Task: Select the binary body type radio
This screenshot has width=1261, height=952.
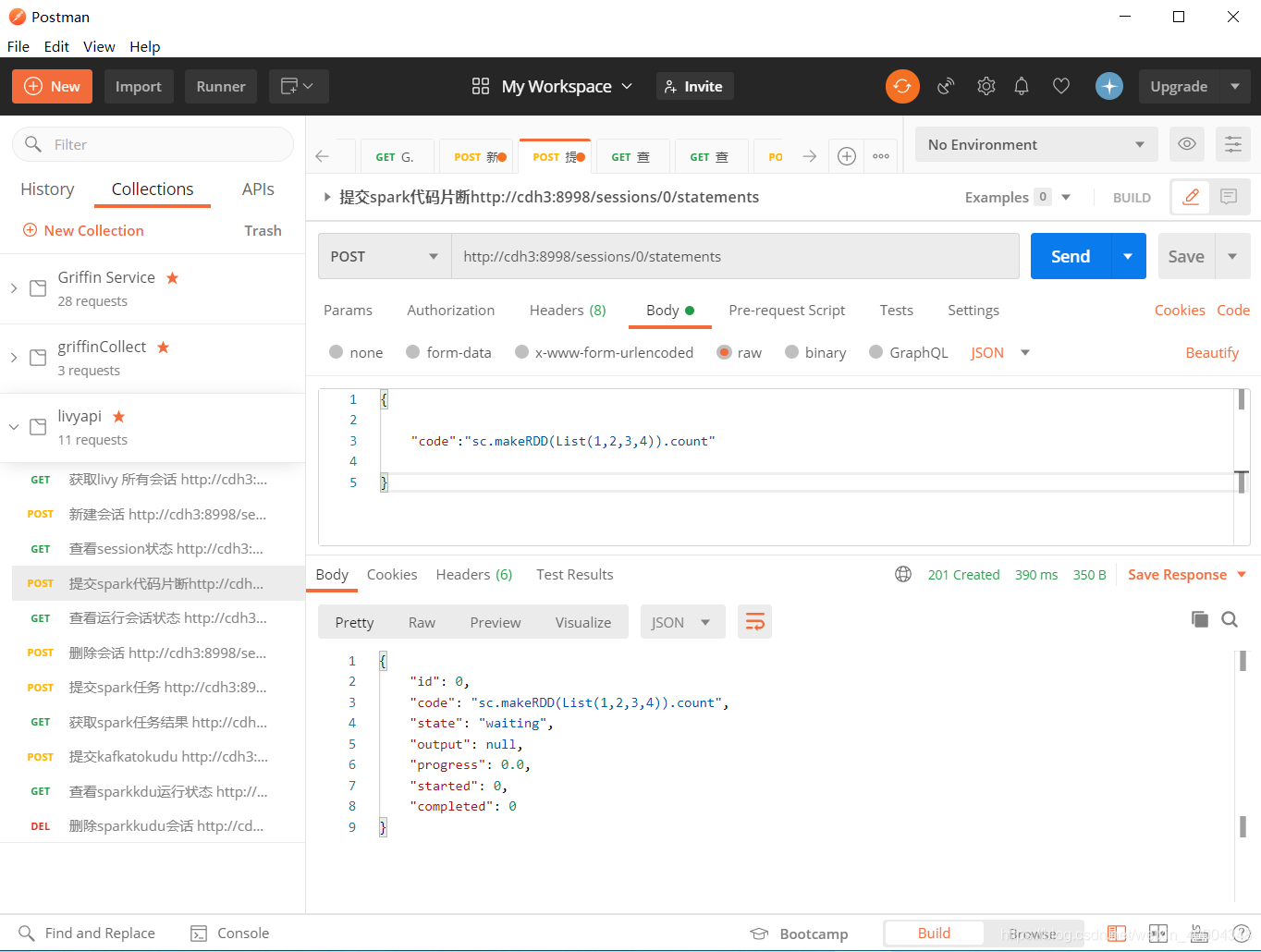Action: (791, 352)
